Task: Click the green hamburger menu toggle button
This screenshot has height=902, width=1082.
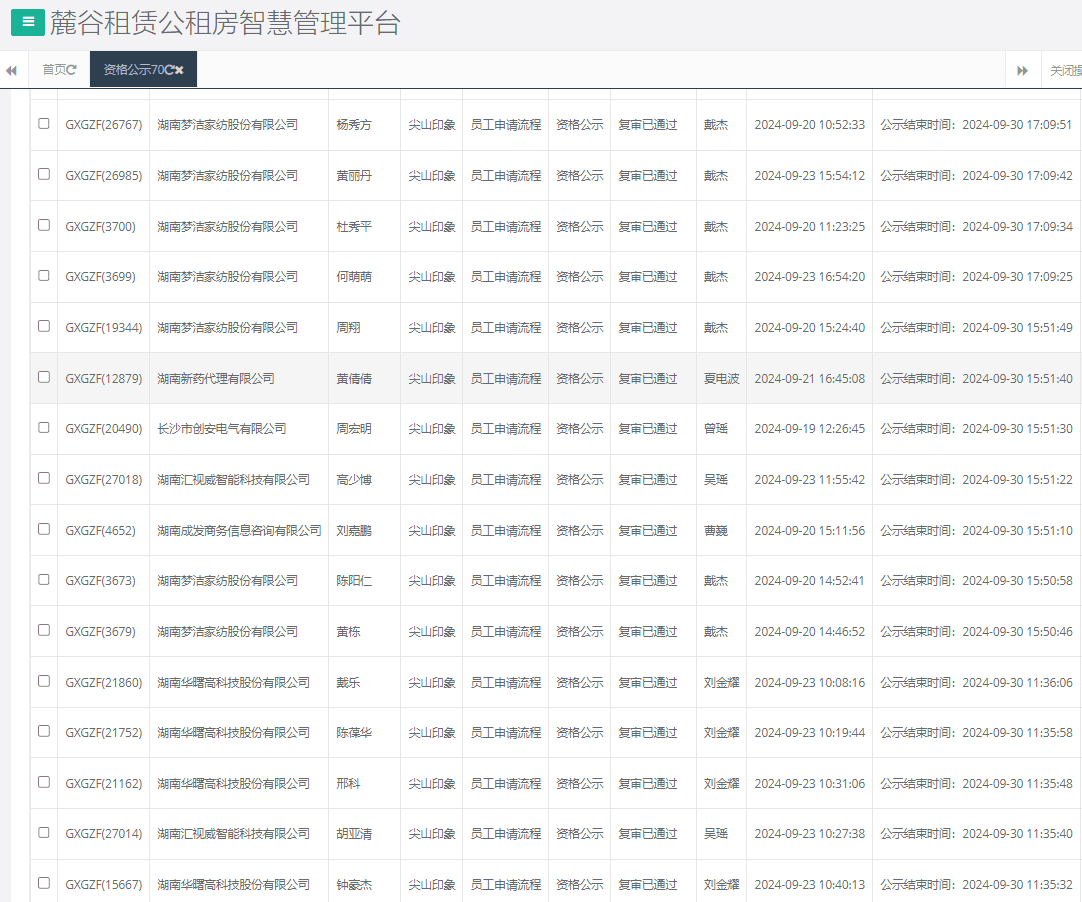Action: 27,22
